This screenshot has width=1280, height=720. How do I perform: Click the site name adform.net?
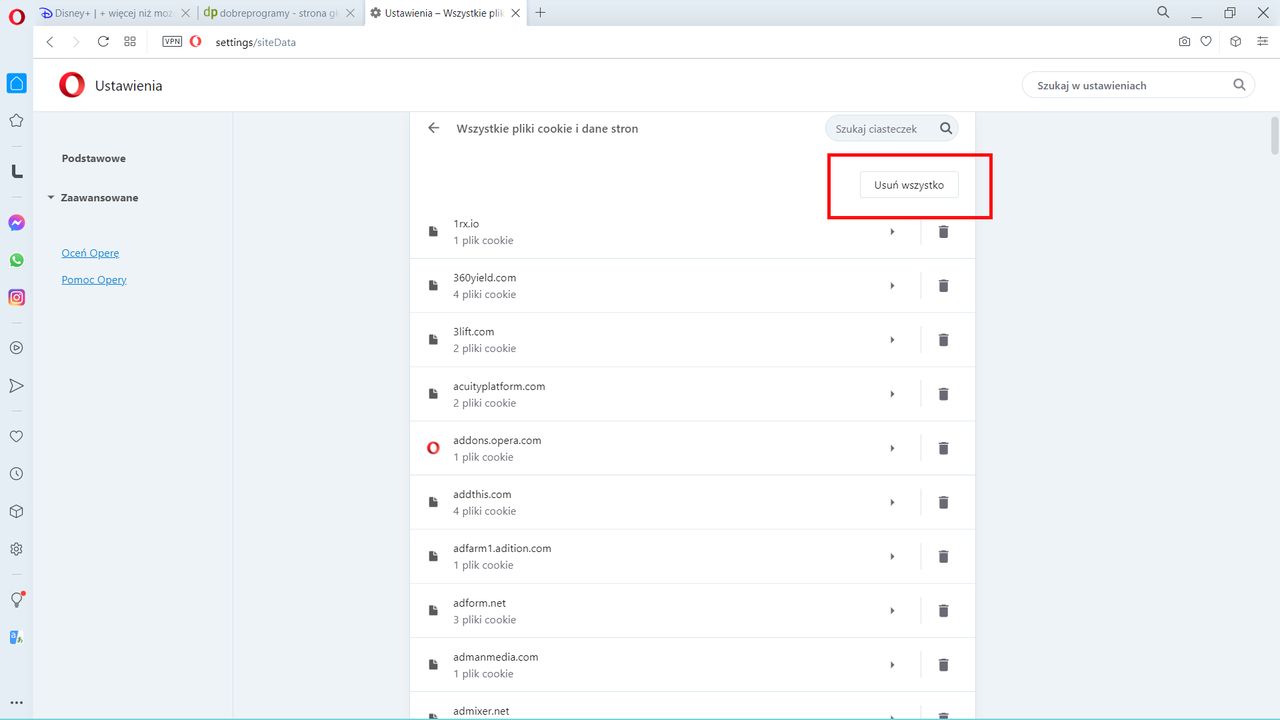pos(479,603)
